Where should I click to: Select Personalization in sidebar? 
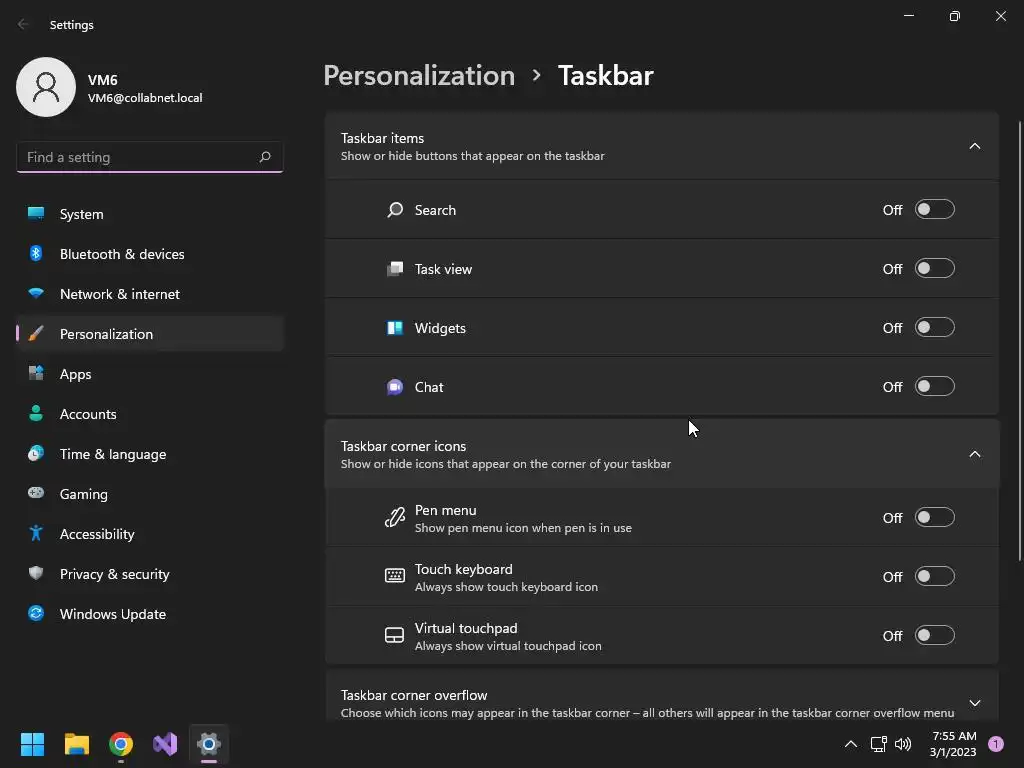150,334
